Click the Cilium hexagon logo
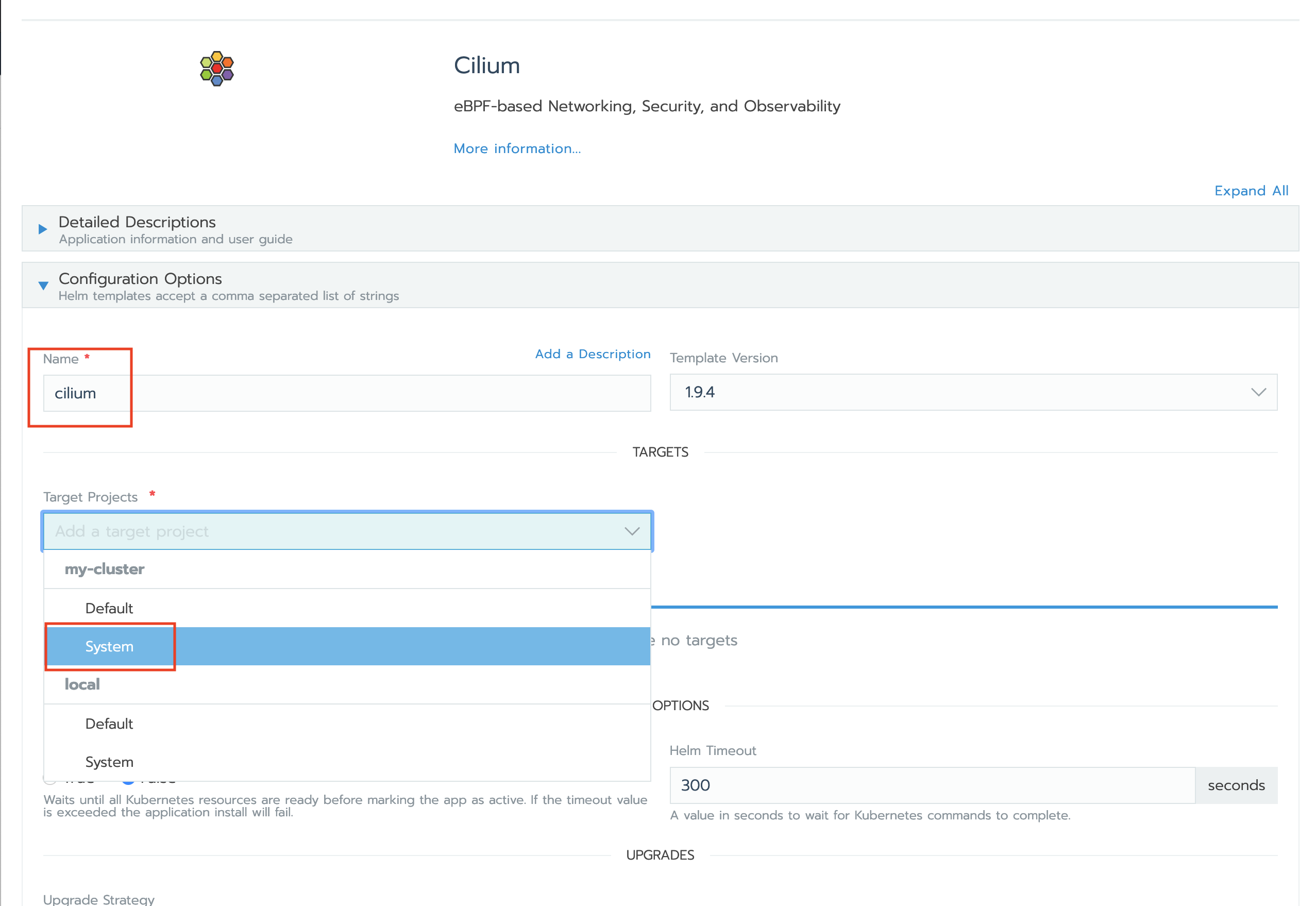The image size is (1316, 906). [217, 69]
